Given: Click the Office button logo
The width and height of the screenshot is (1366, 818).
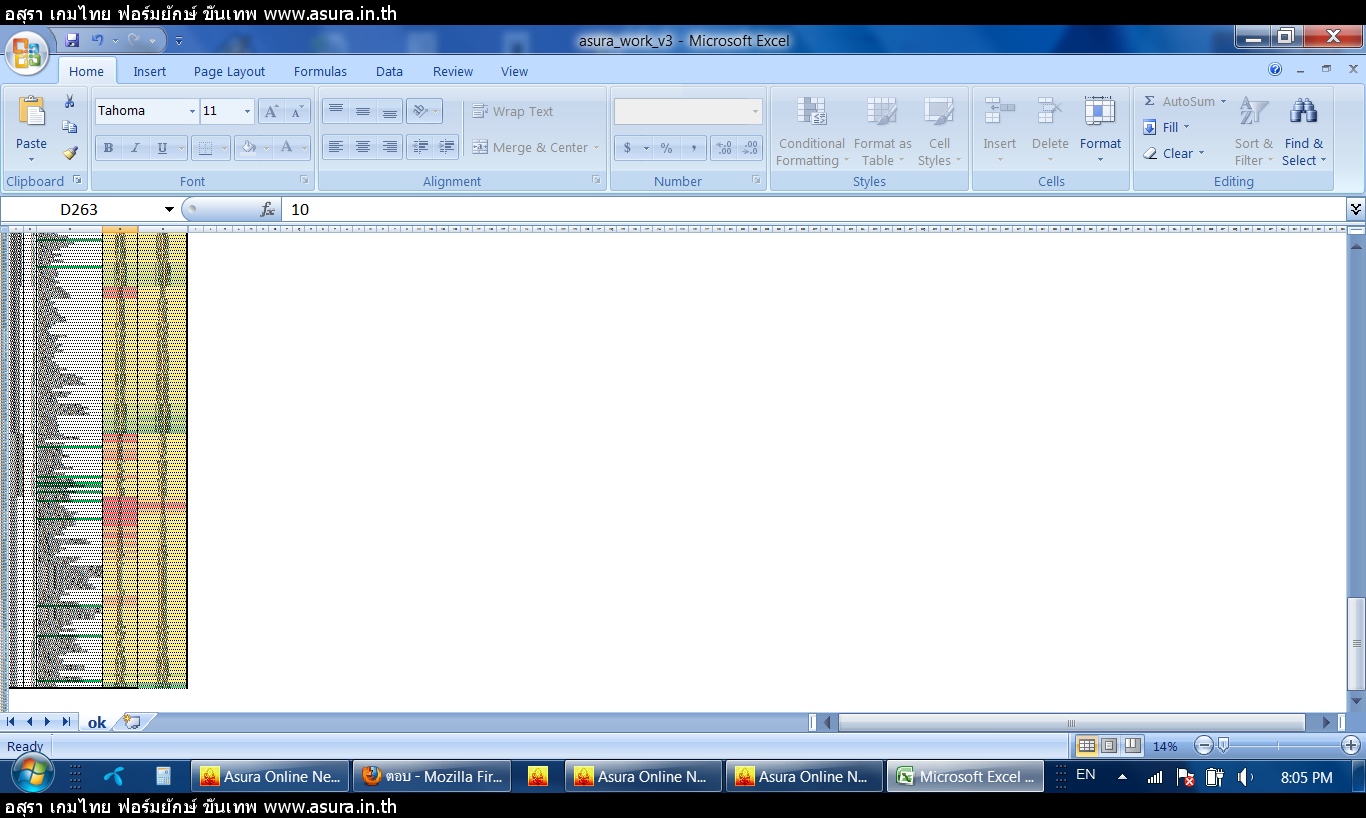Looking at the screenshot, I should tap(27, 53).
